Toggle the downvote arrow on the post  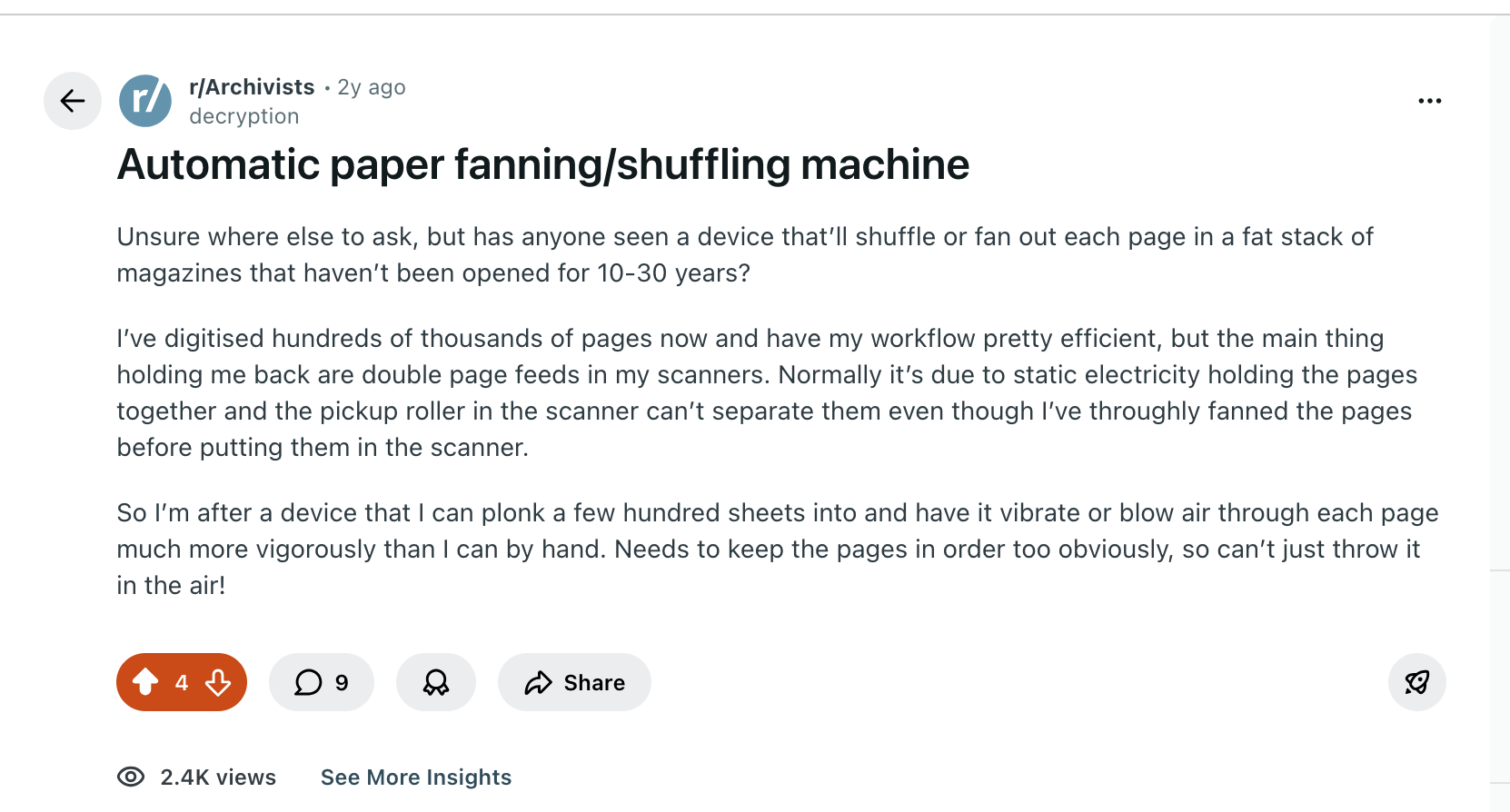[218, 682]
